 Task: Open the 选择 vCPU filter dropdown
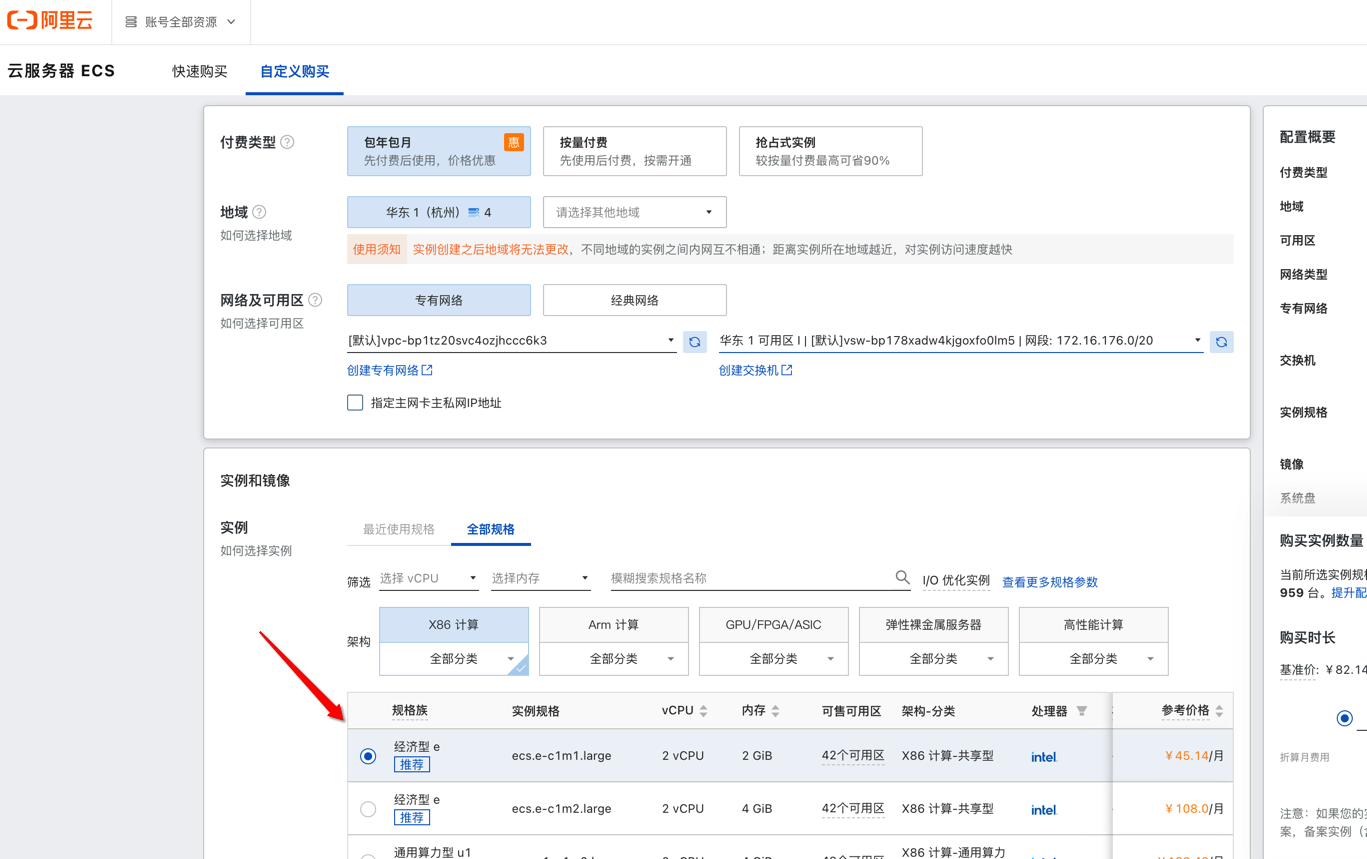coord(428,578)
